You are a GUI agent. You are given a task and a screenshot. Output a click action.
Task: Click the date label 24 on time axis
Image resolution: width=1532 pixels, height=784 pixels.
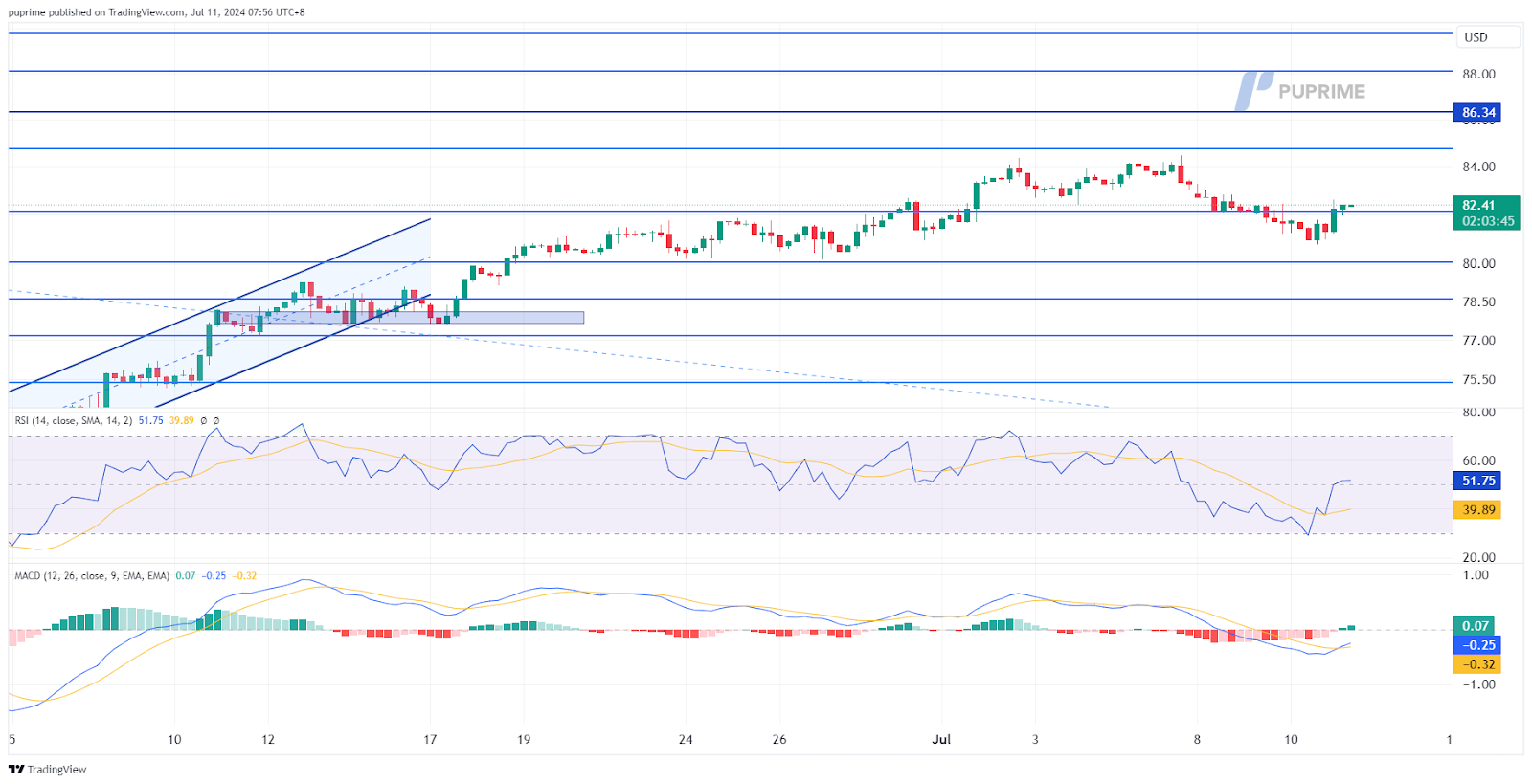click(x=686, y=739)
